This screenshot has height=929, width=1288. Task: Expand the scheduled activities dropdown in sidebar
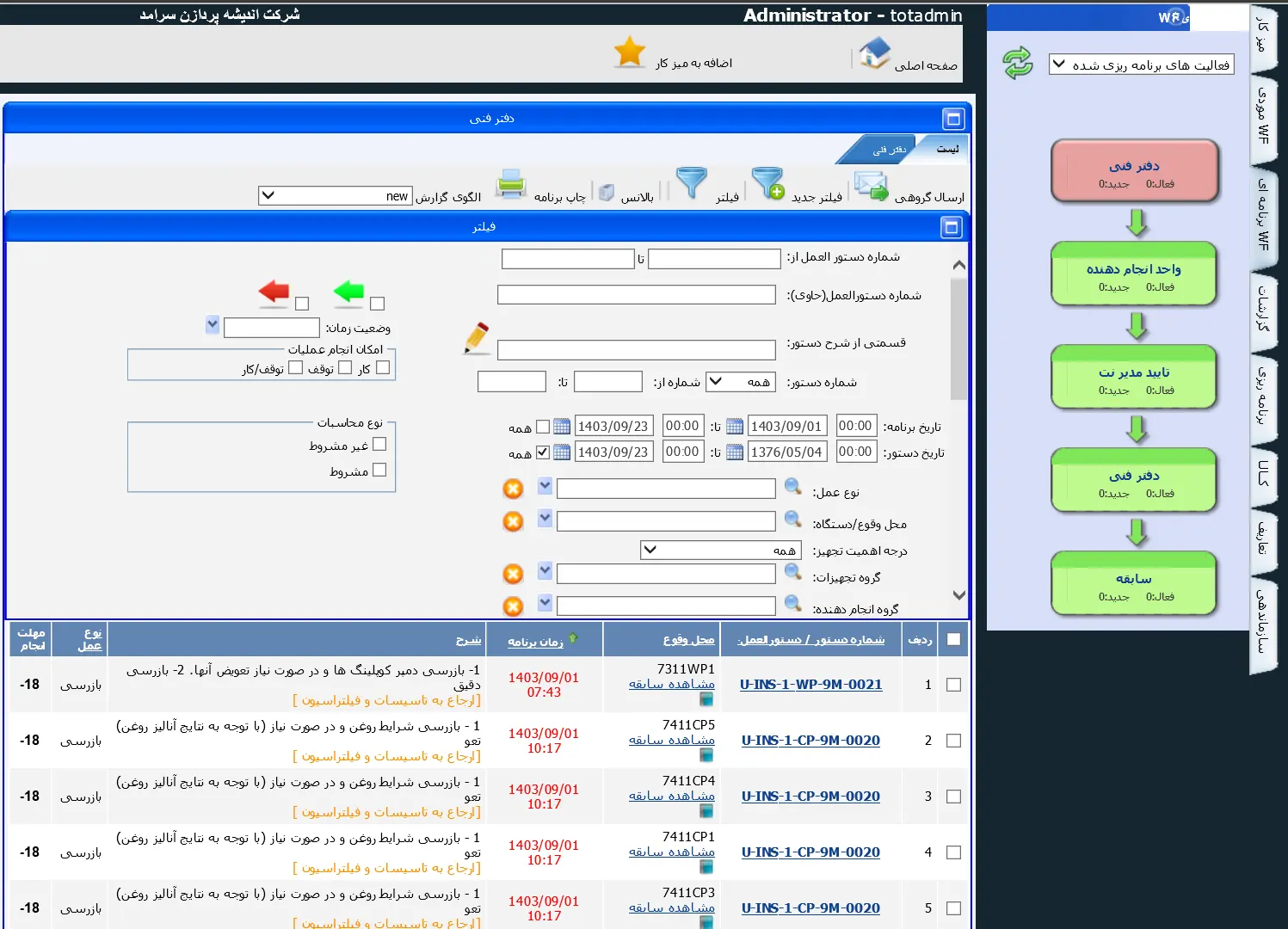coord(1141,65)
